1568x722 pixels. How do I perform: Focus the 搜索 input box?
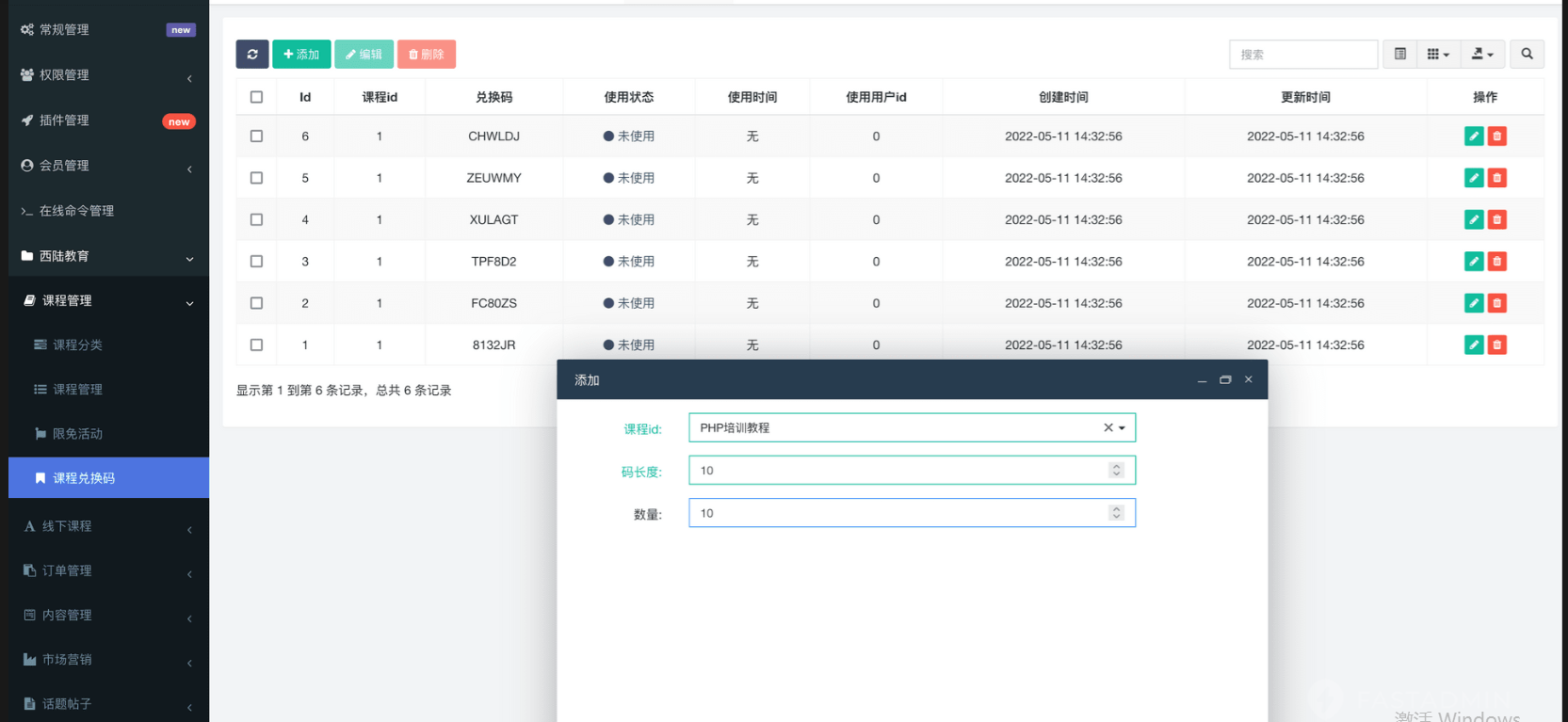pyautogui.click(x=1303, y=55)
